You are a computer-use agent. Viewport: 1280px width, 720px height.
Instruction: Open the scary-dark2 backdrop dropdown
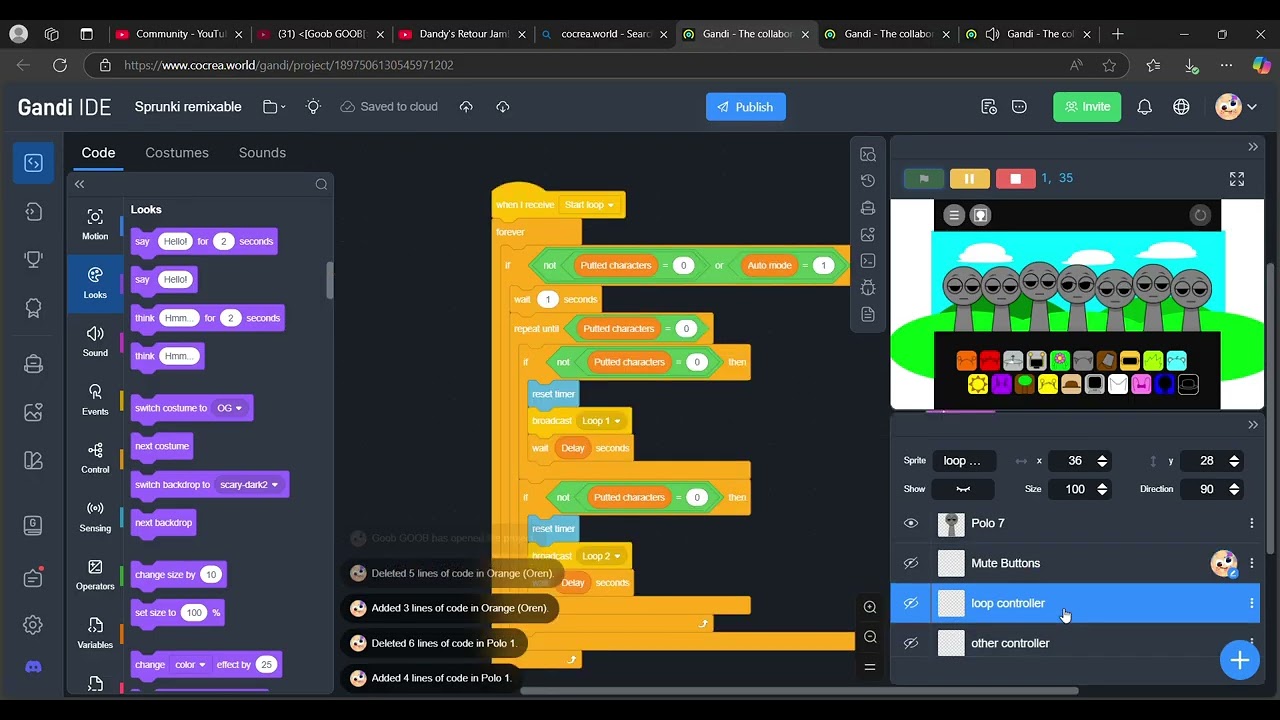250,485
